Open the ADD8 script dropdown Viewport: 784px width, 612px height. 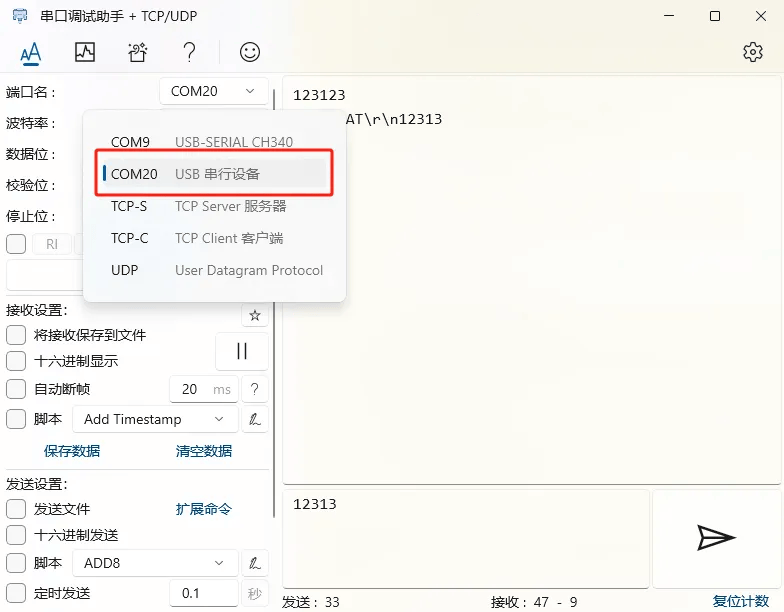[x=156, y=564]
